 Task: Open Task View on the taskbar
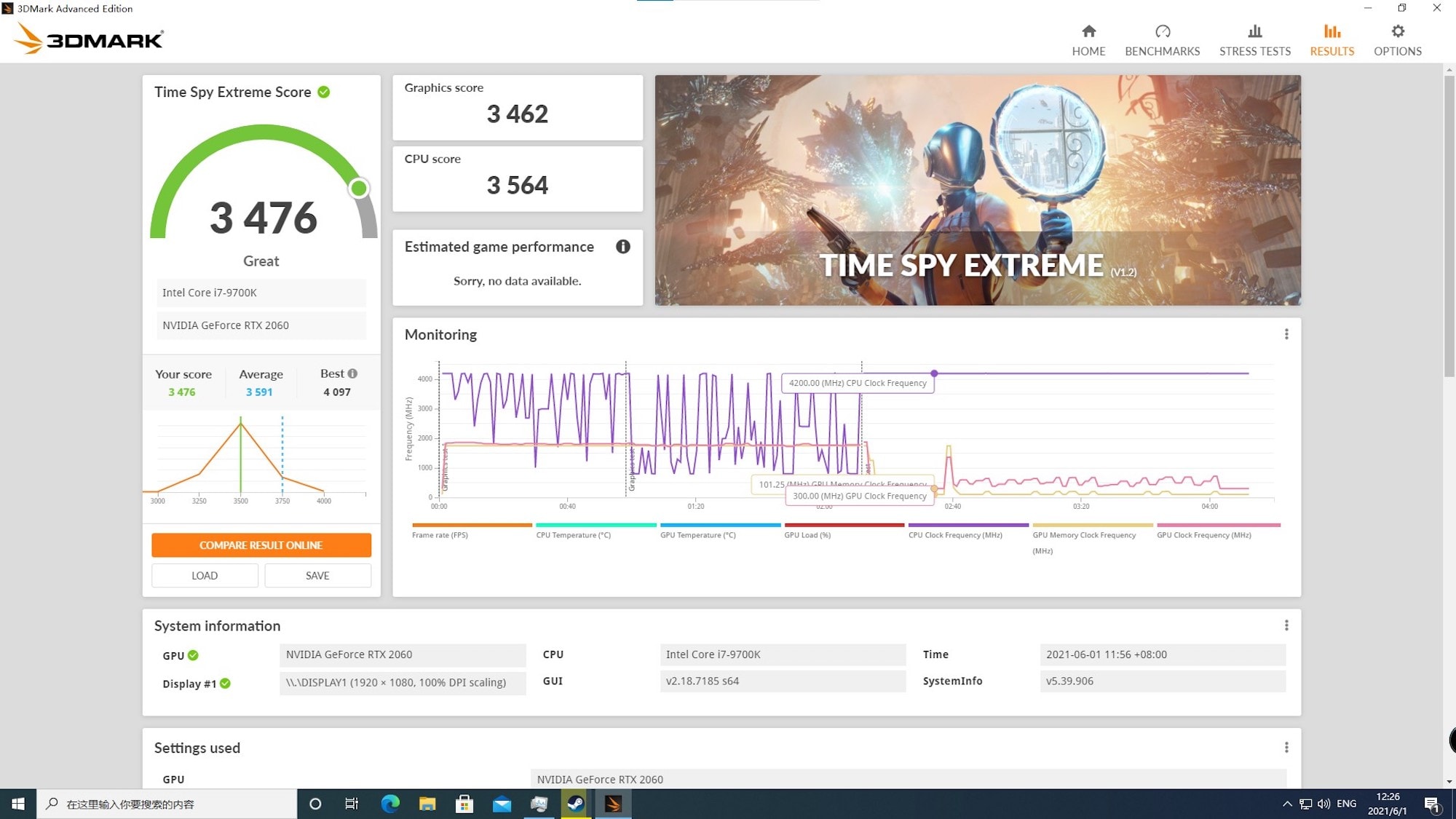pyautogui.click(x=352, y=804)
